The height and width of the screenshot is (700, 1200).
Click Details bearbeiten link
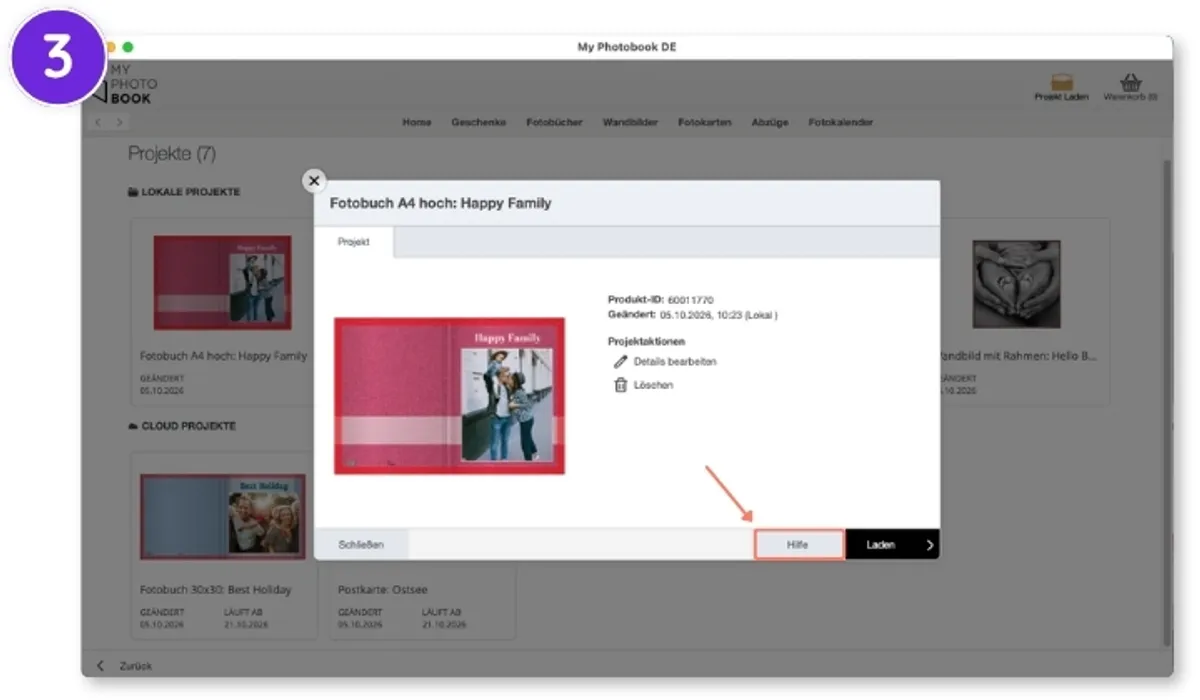(675, 362)
